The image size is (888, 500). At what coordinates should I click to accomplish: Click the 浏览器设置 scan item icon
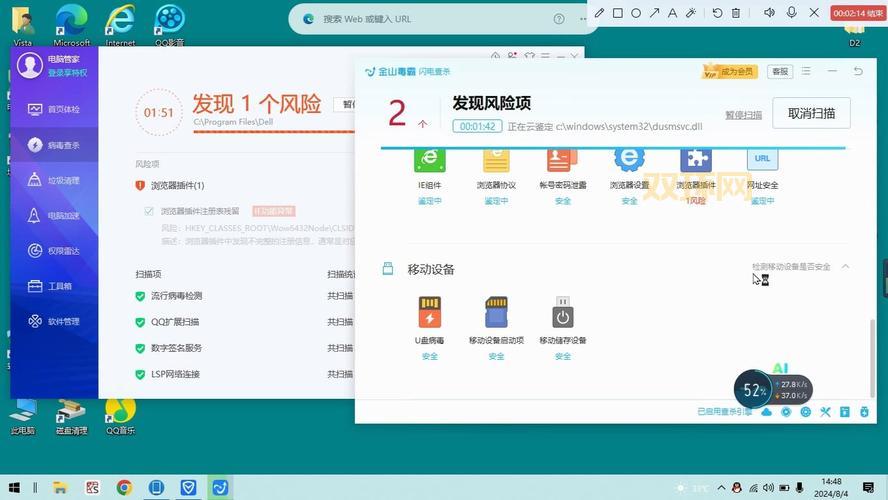coord(629,160)
